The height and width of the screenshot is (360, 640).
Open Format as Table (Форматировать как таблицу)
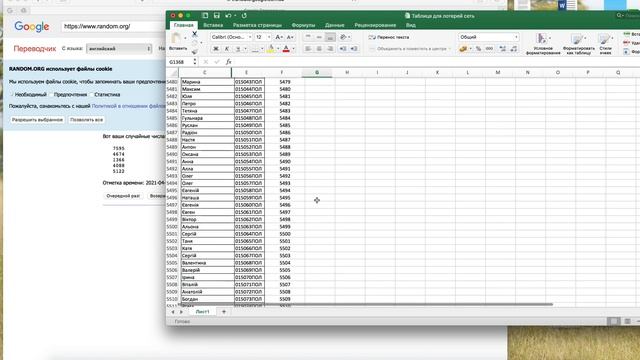pyautogui.click(x=578, y=44)
